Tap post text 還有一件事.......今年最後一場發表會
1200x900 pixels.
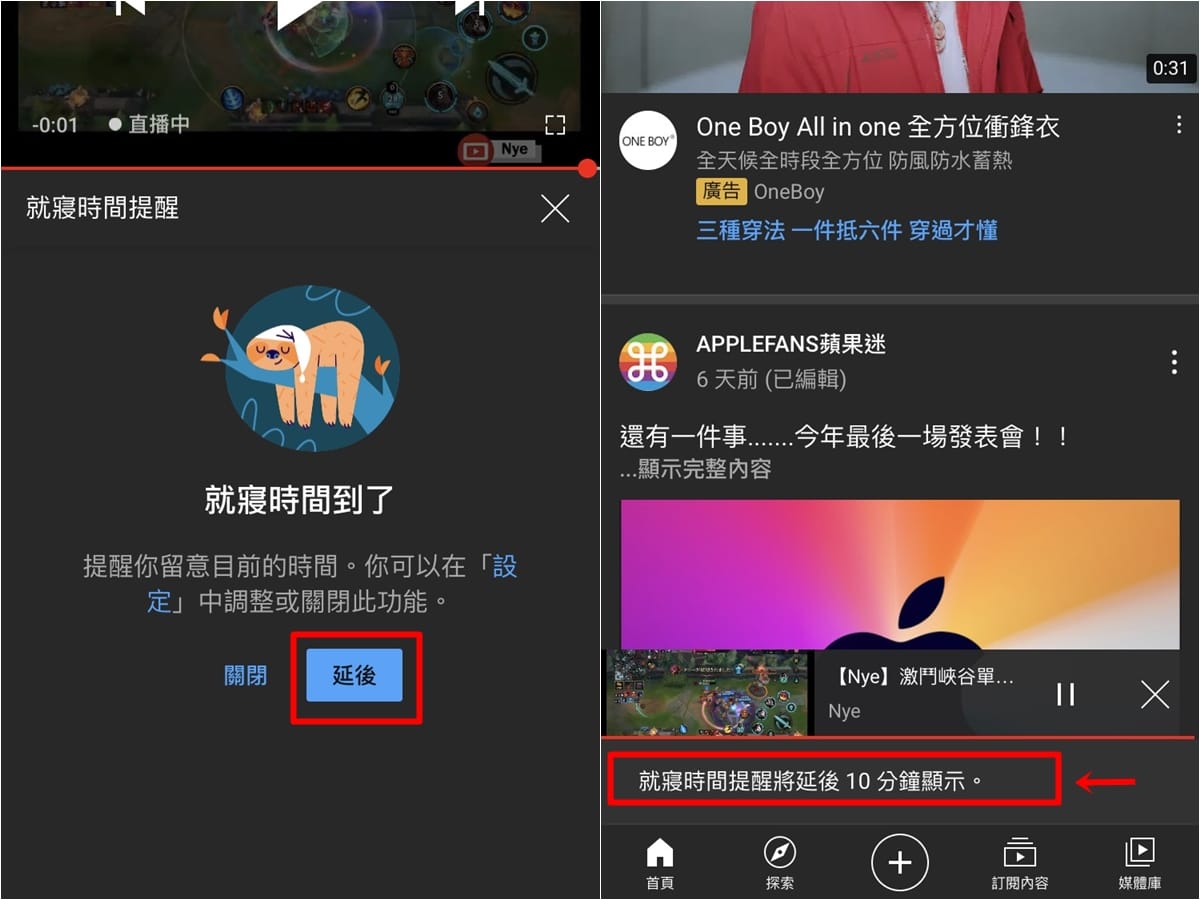(x=845, y=437)
